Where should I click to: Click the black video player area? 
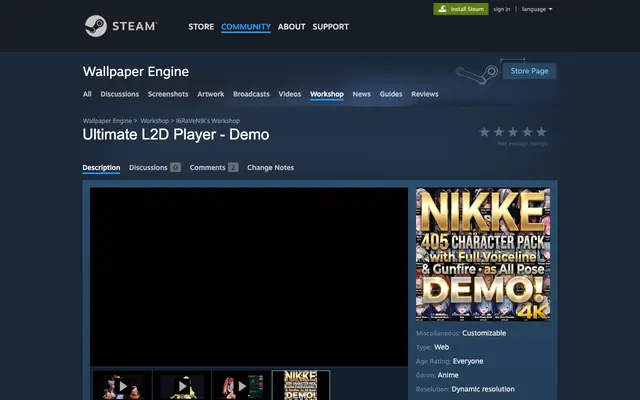[249, 277]
